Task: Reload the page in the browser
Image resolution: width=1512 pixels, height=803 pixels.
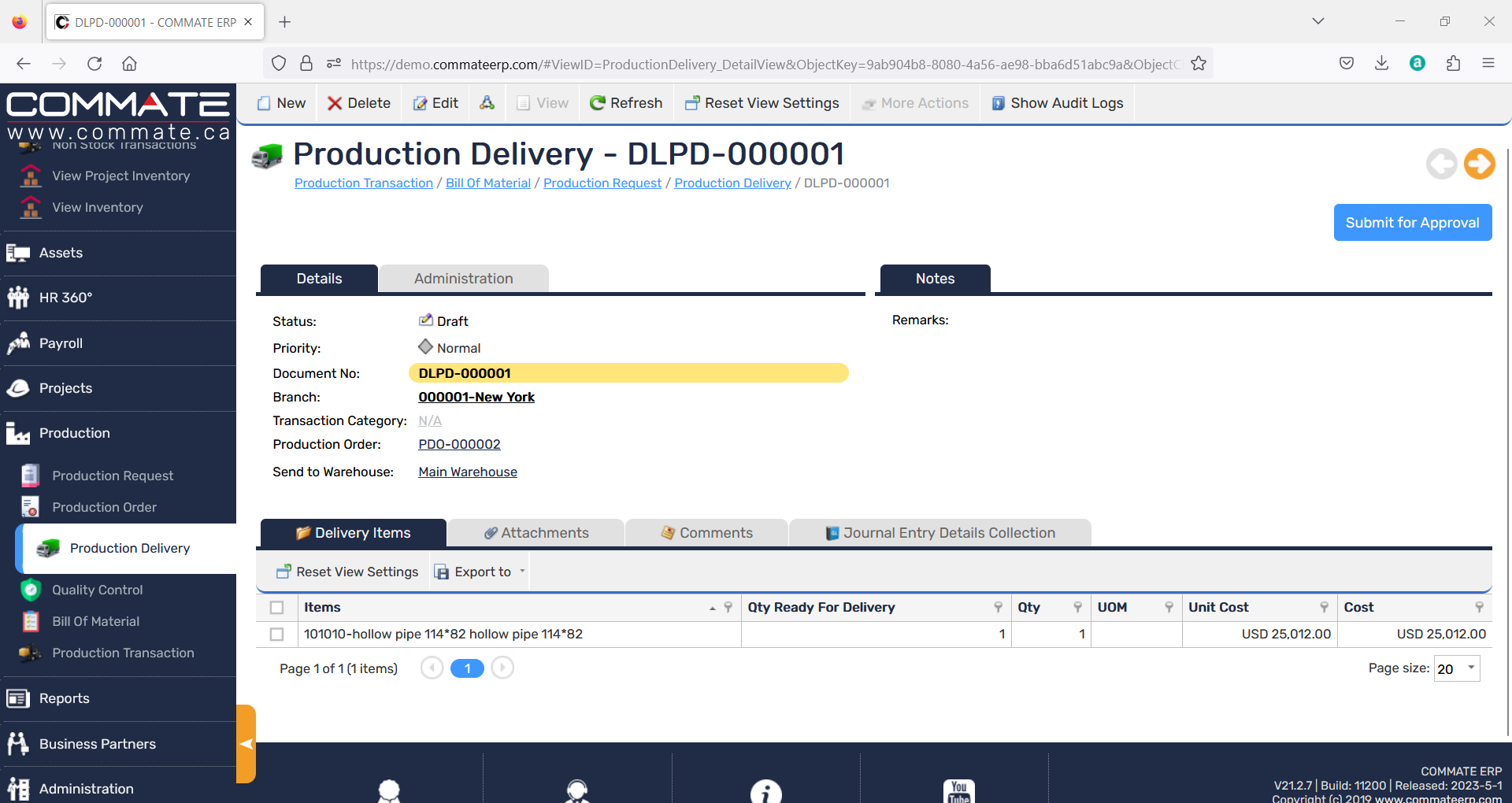Action: (x=94, y=64)
